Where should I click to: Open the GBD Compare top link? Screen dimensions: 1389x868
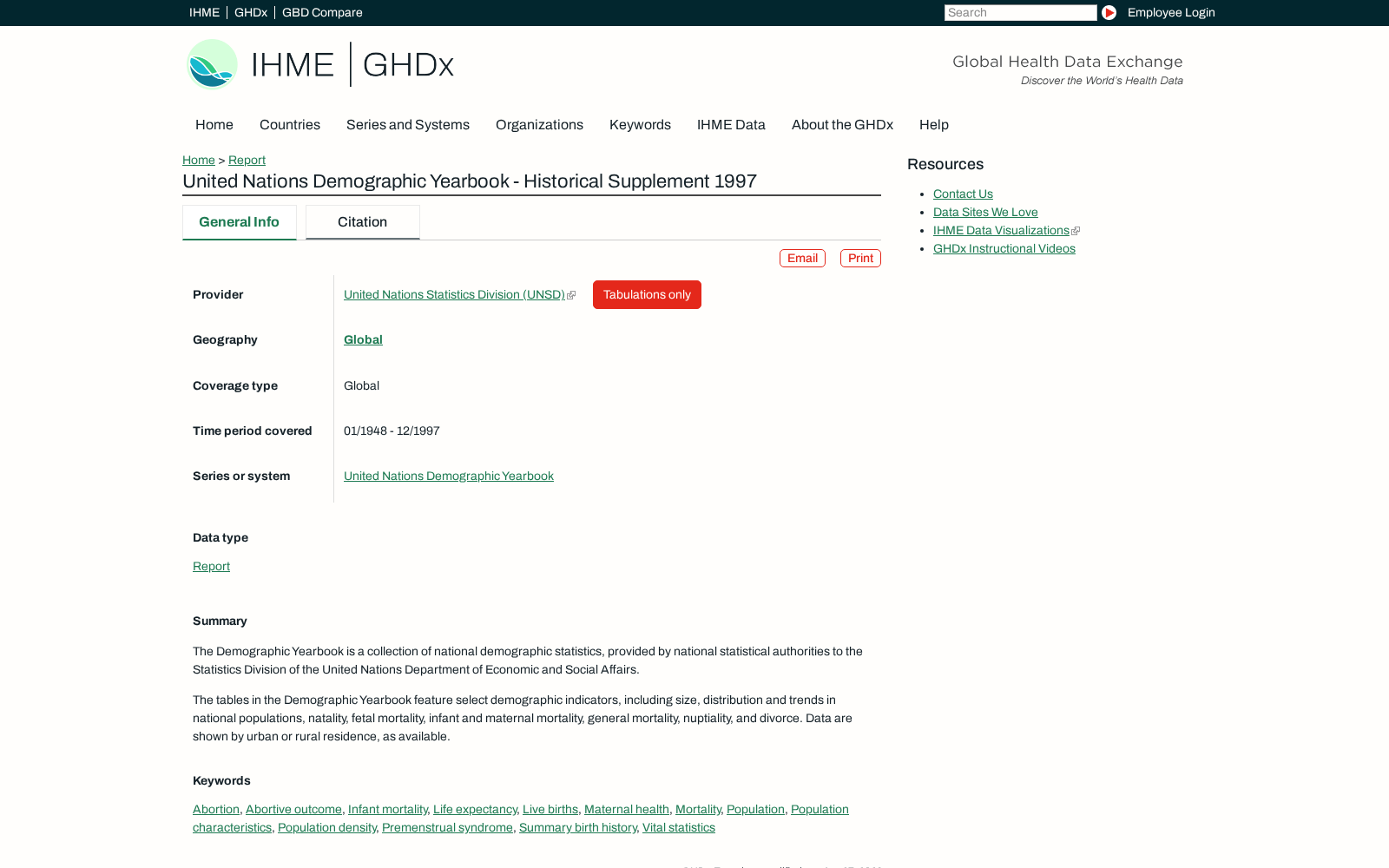[x=322, y=12]
